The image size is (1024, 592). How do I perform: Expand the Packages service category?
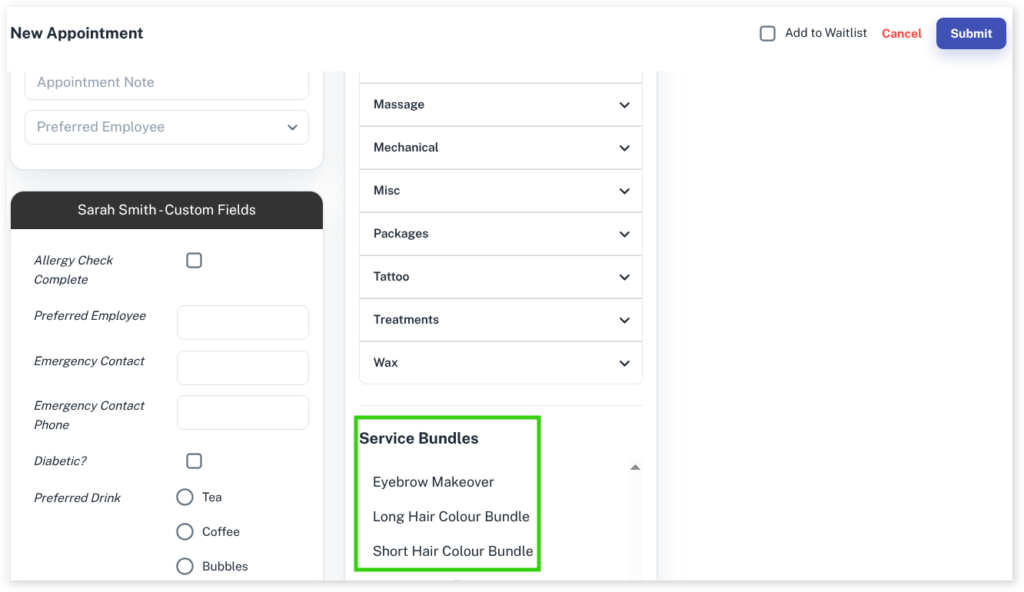500,234
